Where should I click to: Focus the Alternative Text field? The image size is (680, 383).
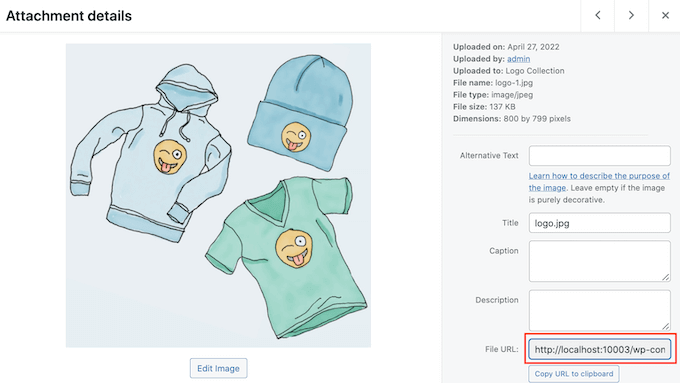599,155
